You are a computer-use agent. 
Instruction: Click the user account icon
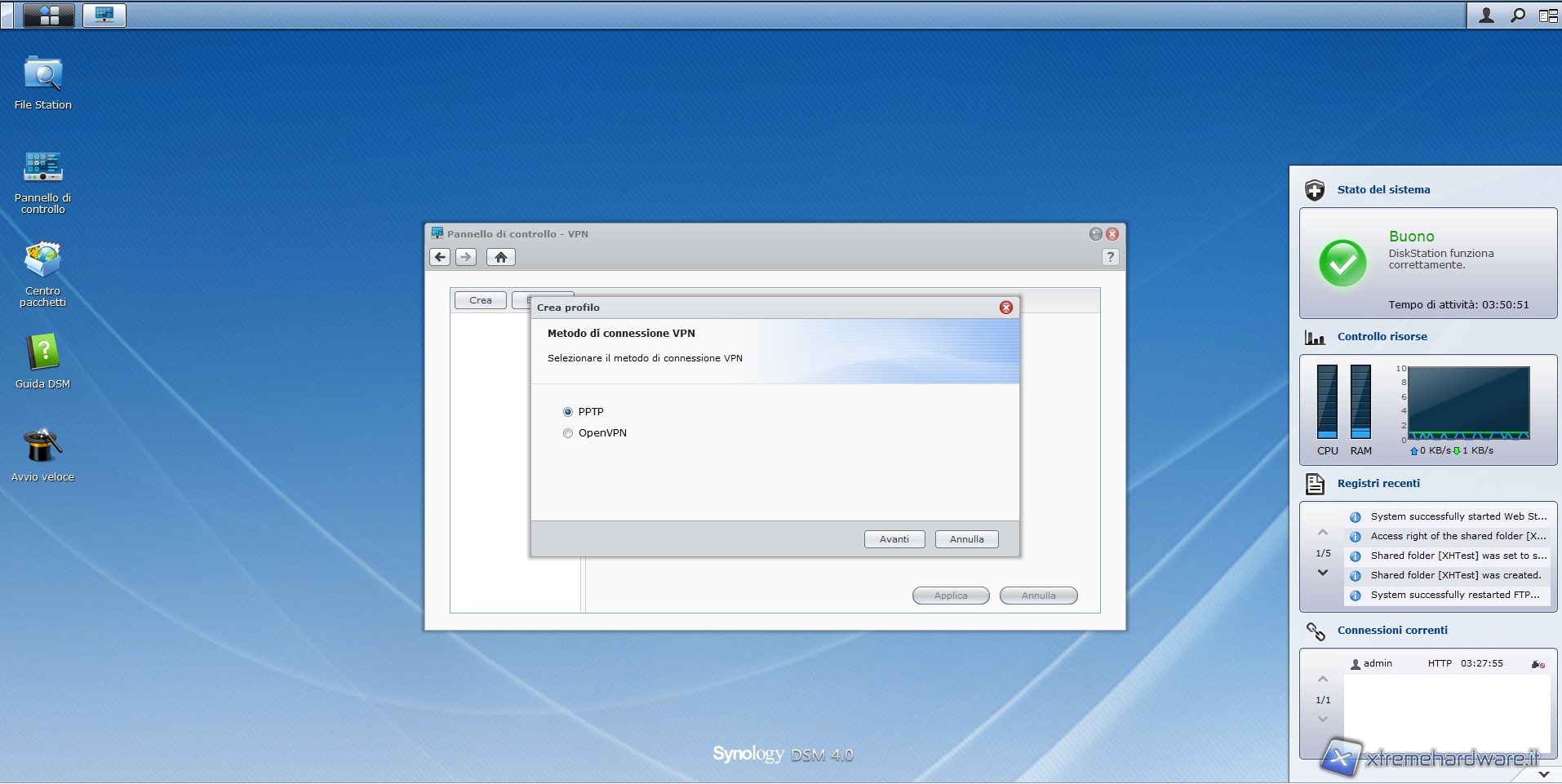tap(1486, 15)
